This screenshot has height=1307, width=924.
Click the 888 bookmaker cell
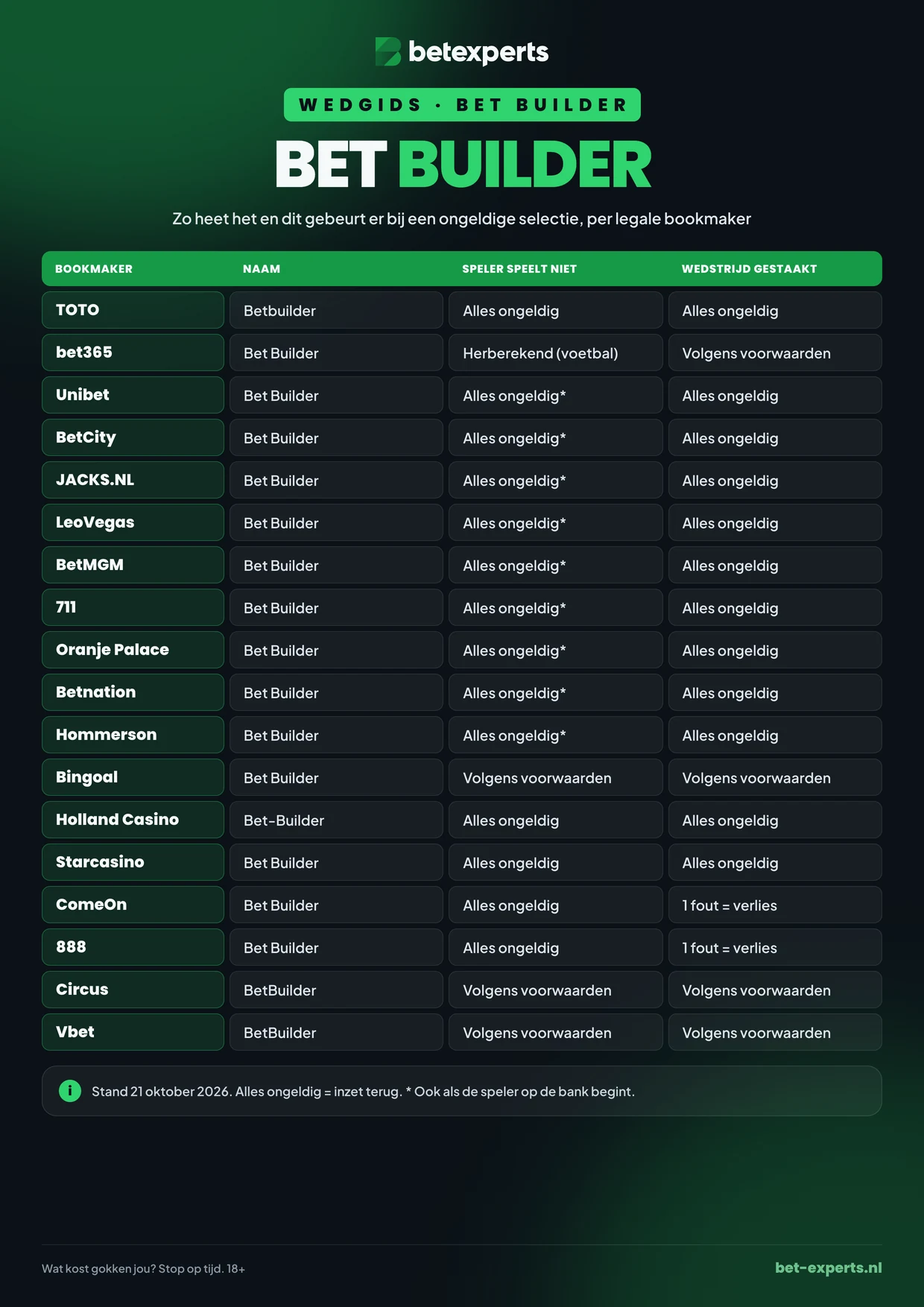click(x=133, y=947)
